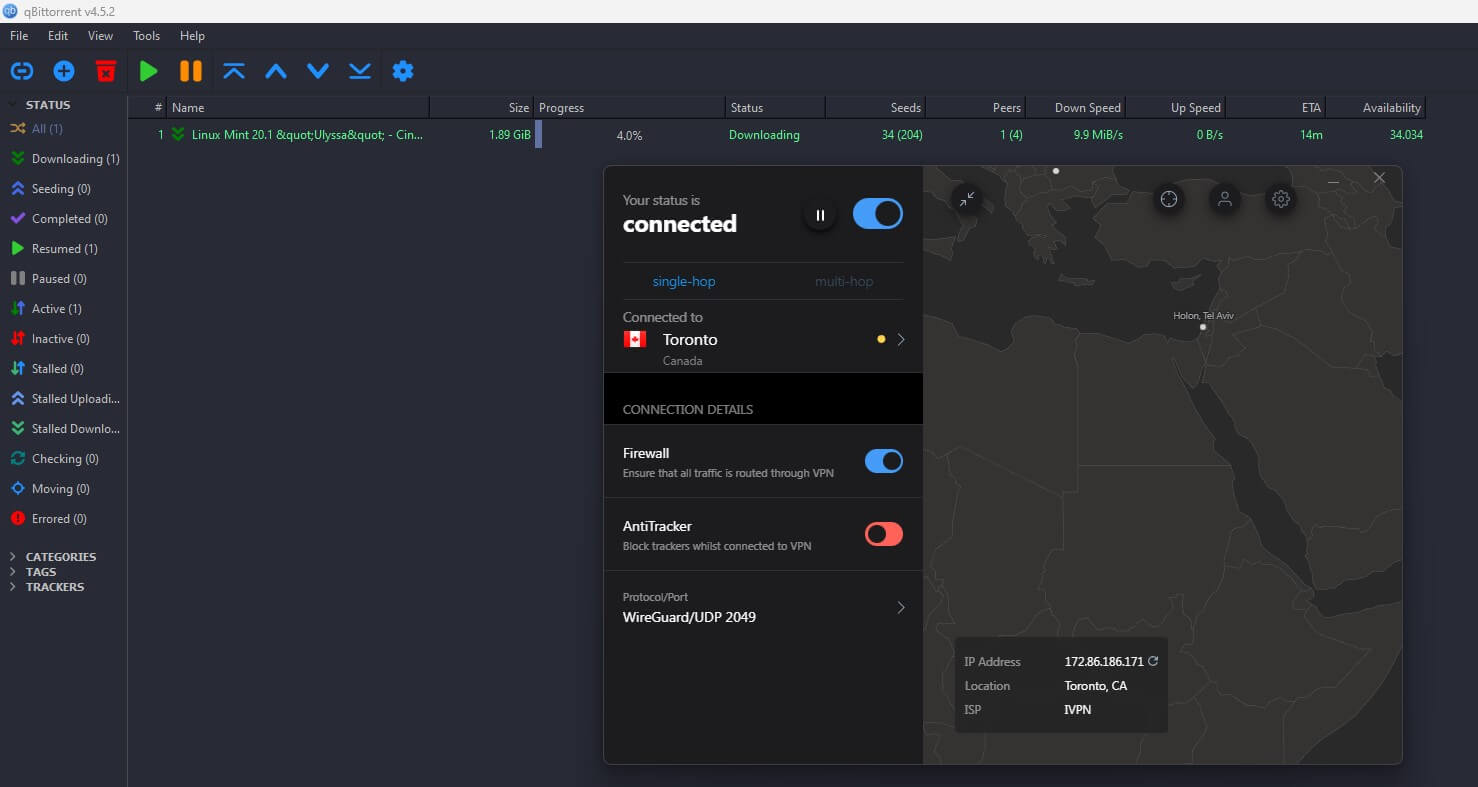Pause the VPN connection

click(x=820, y=215)
